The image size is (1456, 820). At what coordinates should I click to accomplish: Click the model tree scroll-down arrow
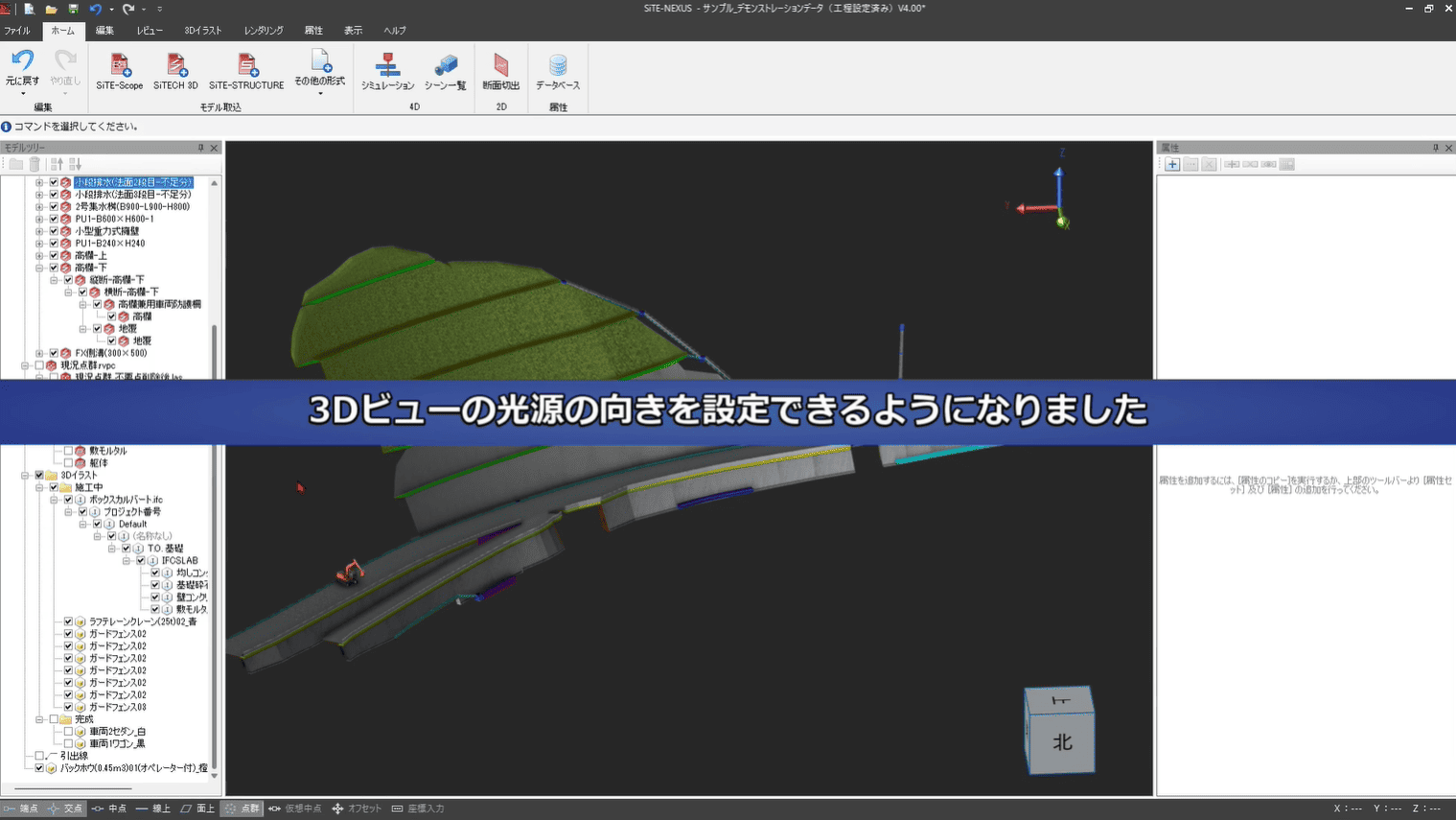point(215,775)
